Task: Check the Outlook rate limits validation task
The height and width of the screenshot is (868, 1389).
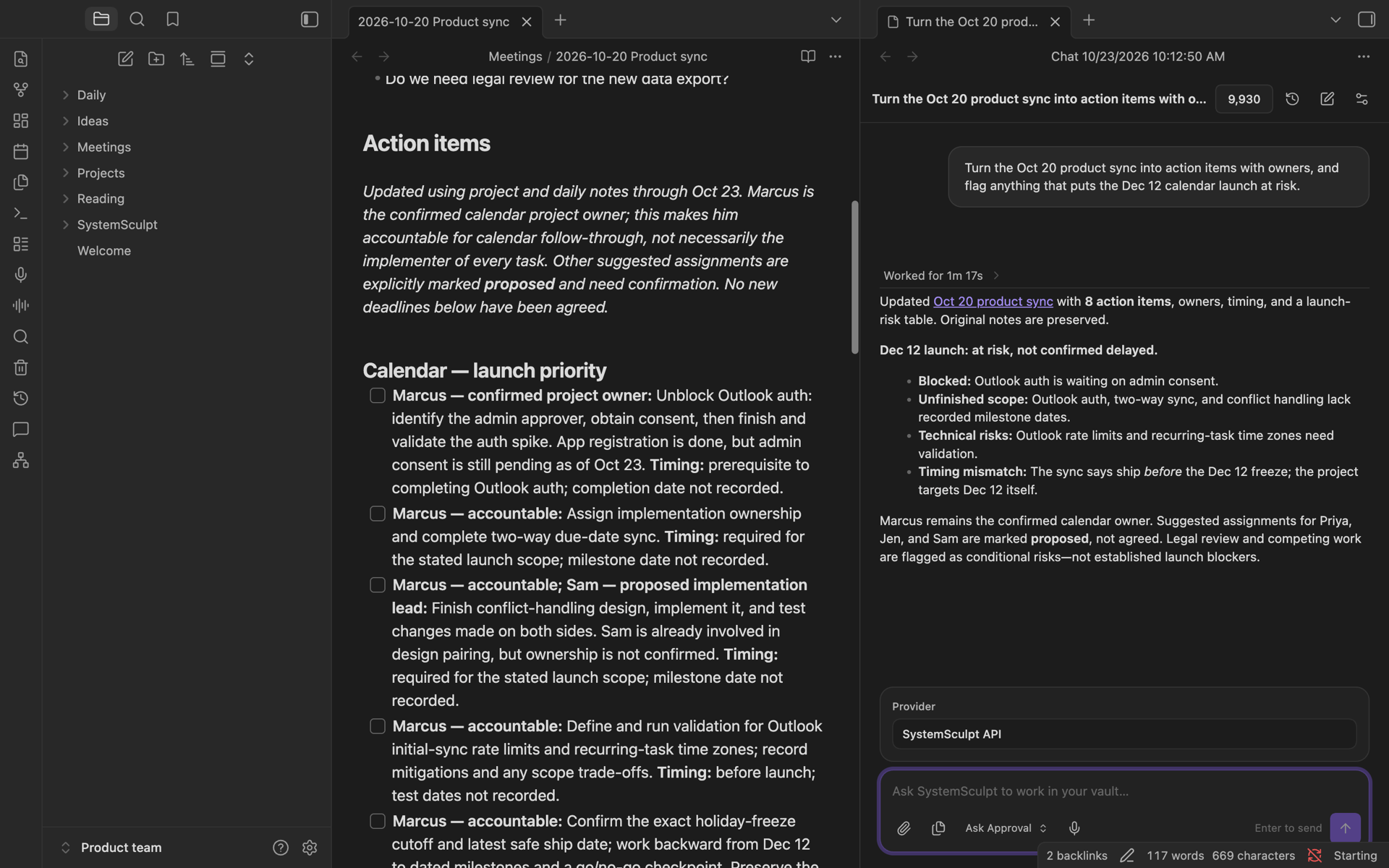Action: click(378, 726)
